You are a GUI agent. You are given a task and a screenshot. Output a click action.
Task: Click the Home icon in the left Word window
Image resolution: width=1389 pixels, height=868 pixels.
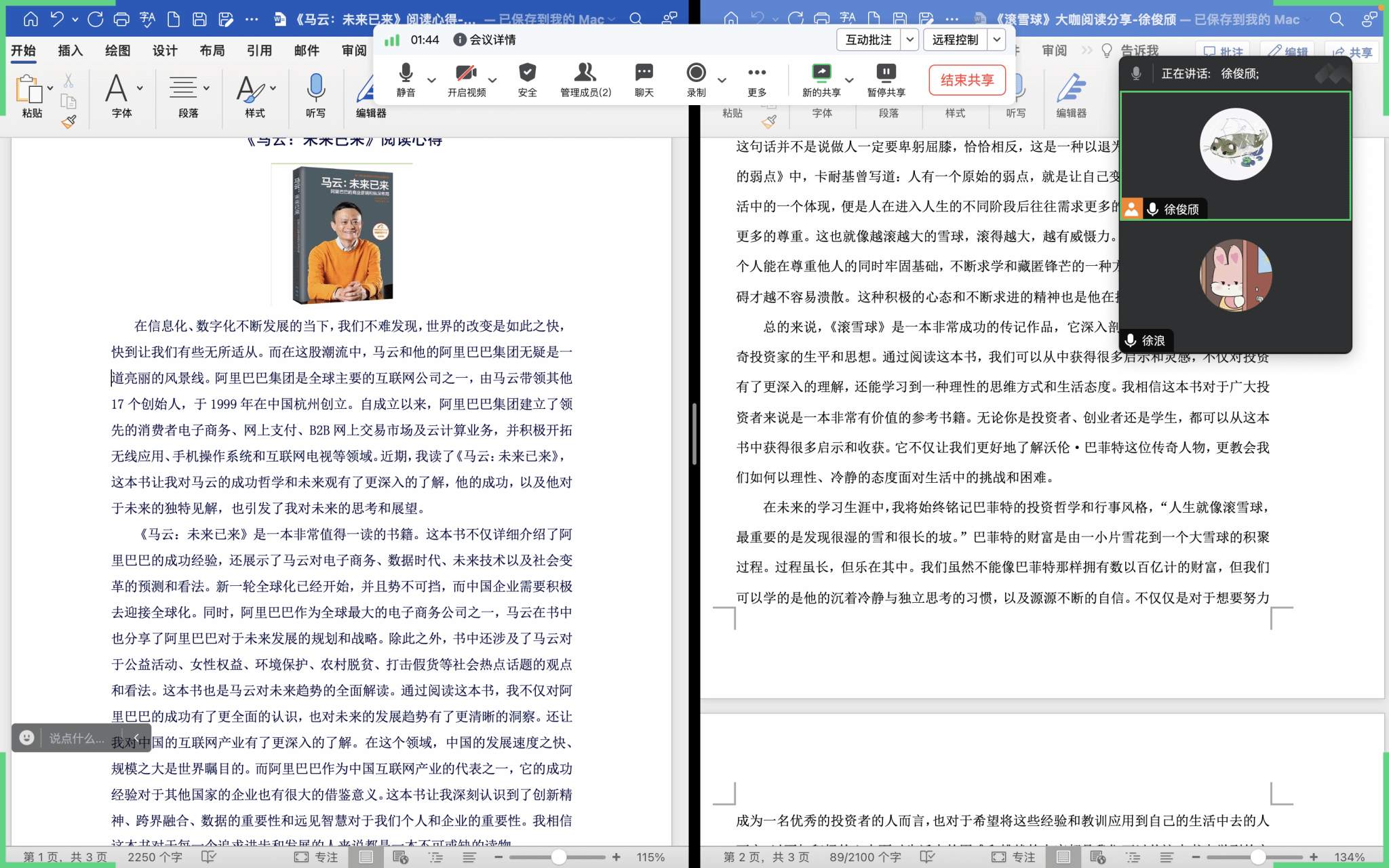[x=31, y=19]
